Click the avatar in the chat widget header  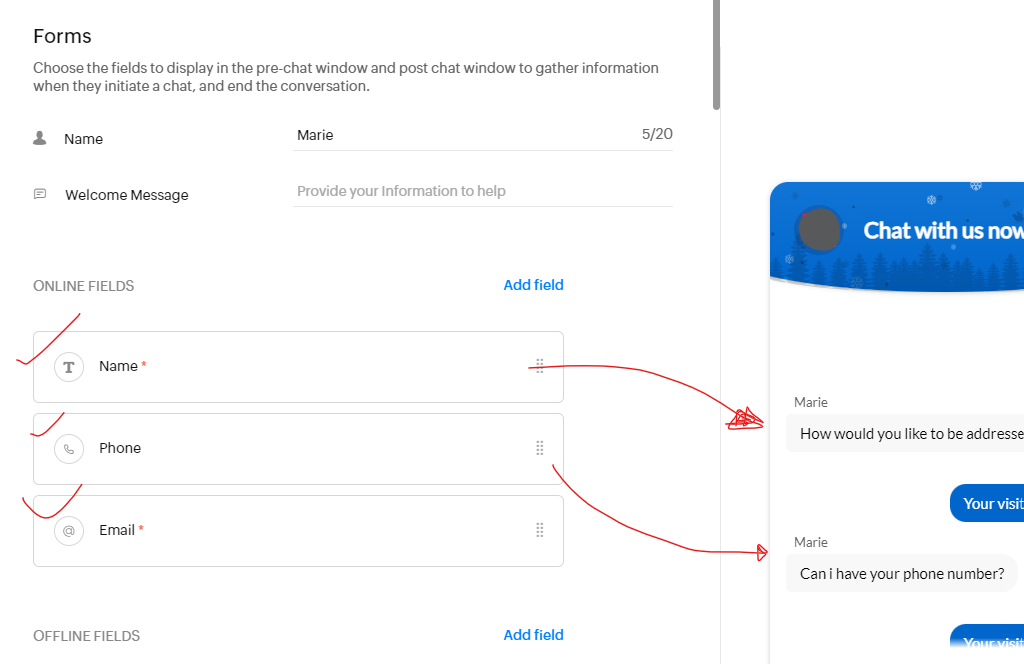tap(819, 229)
